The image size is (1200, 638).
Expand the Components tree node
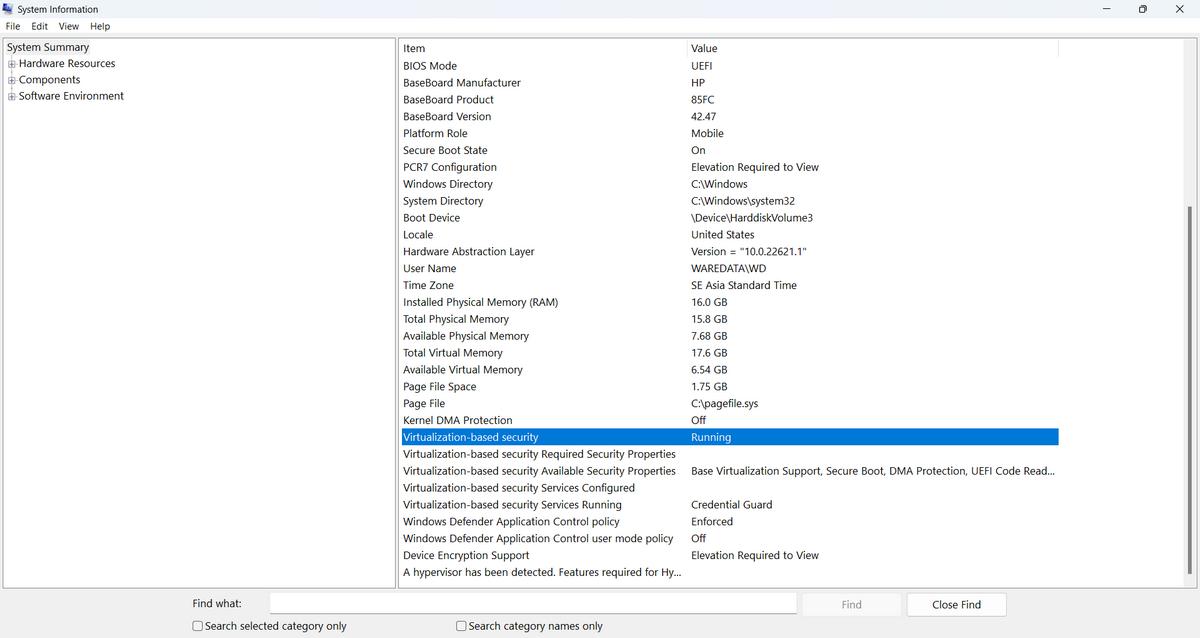[x=12, y=80]
